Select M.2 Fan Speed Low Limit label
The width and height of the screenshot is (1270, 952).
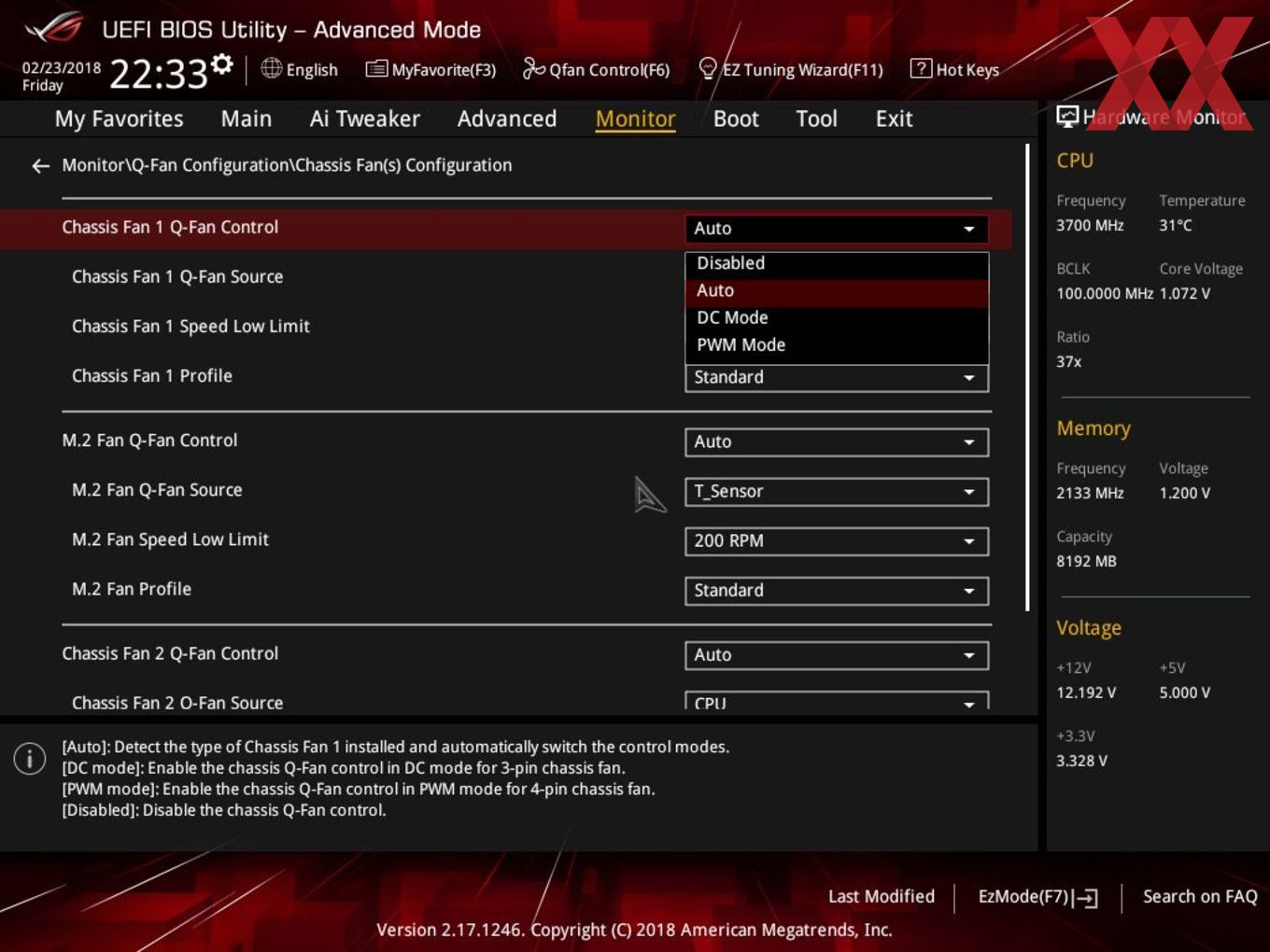click(x=170, y=539)
